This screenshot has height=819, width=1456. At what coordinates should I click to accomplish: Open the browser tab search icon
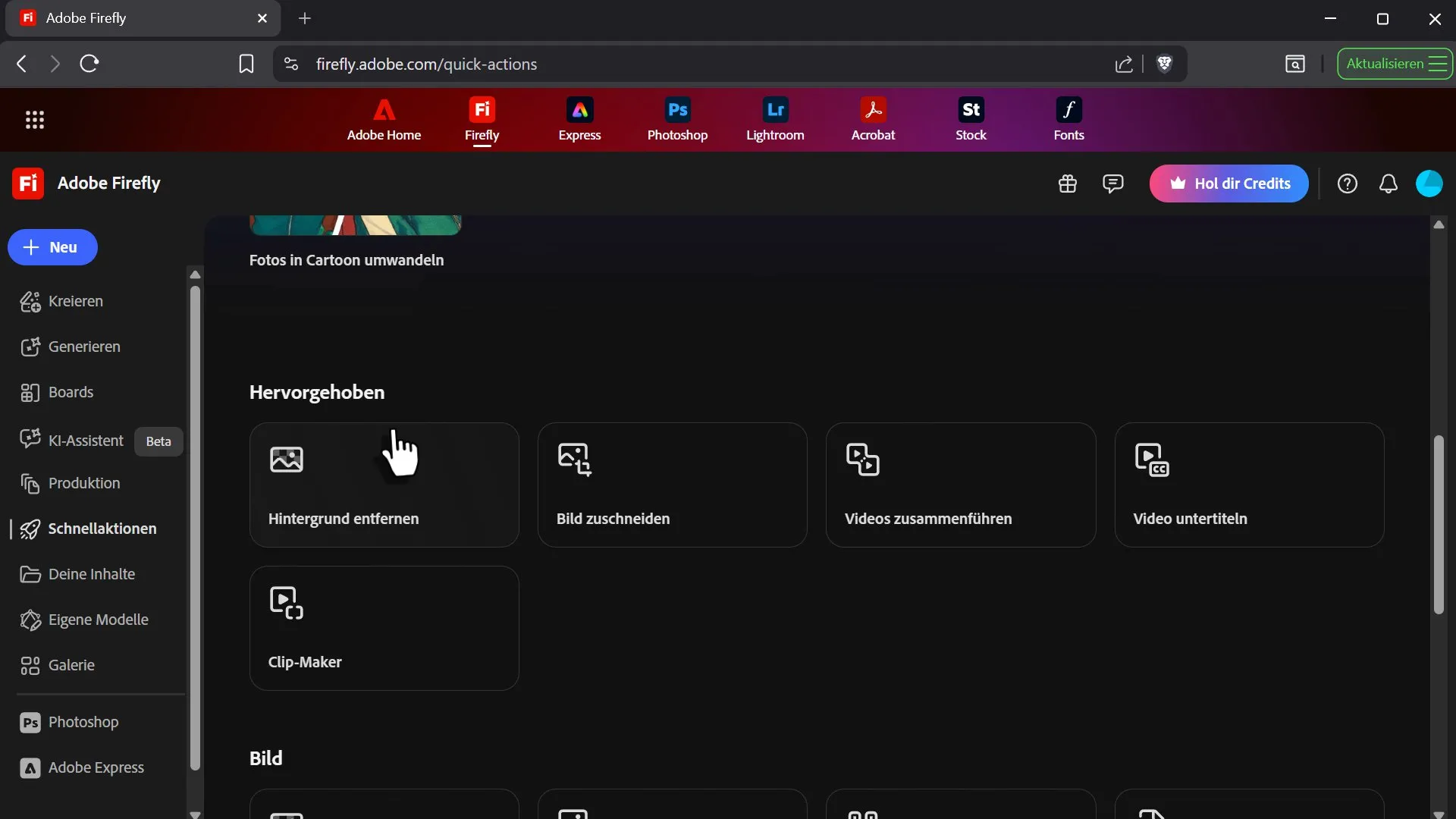click(1295, 64)
